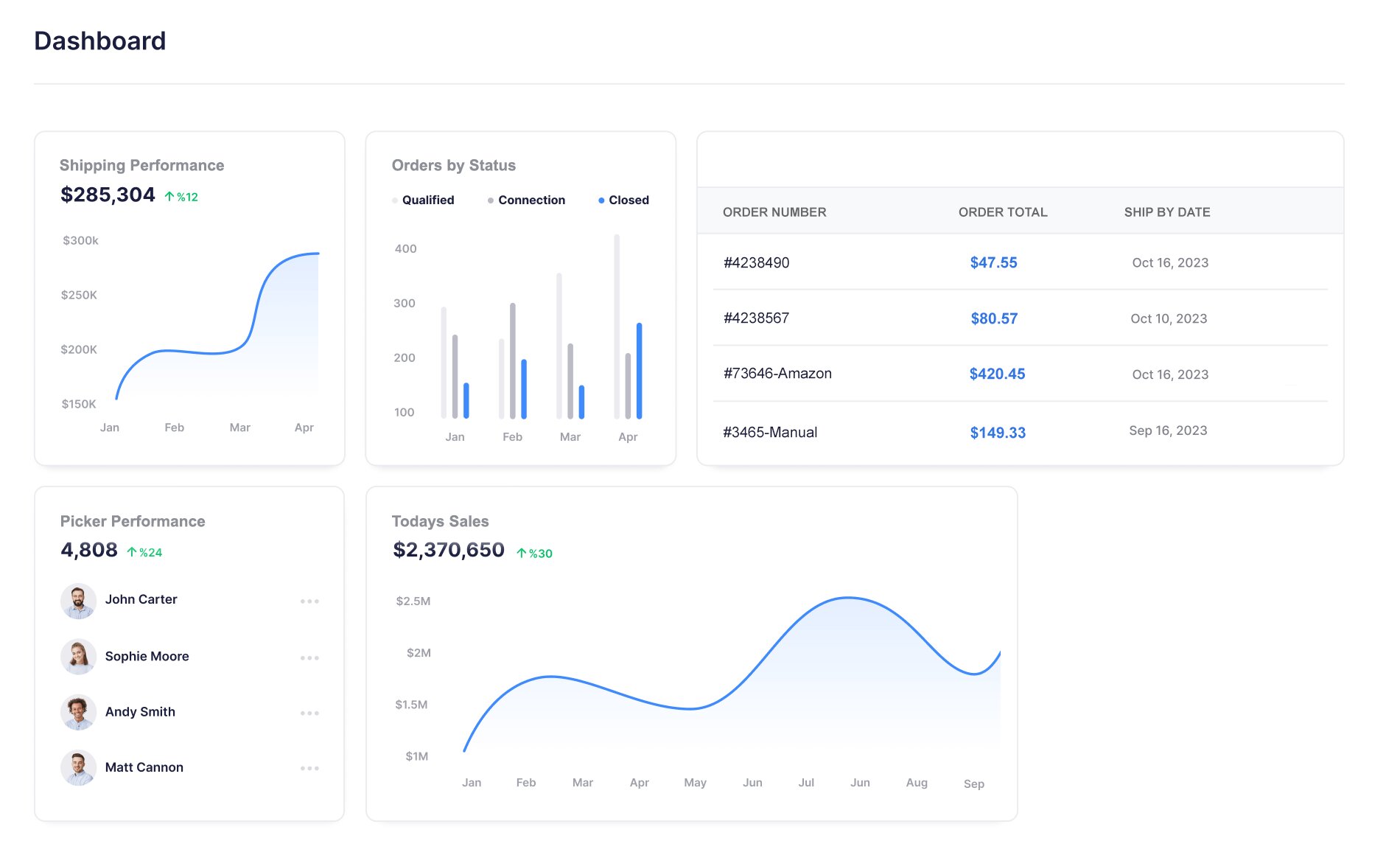Click Matt Cannon's profile avatar

(78, 767)
